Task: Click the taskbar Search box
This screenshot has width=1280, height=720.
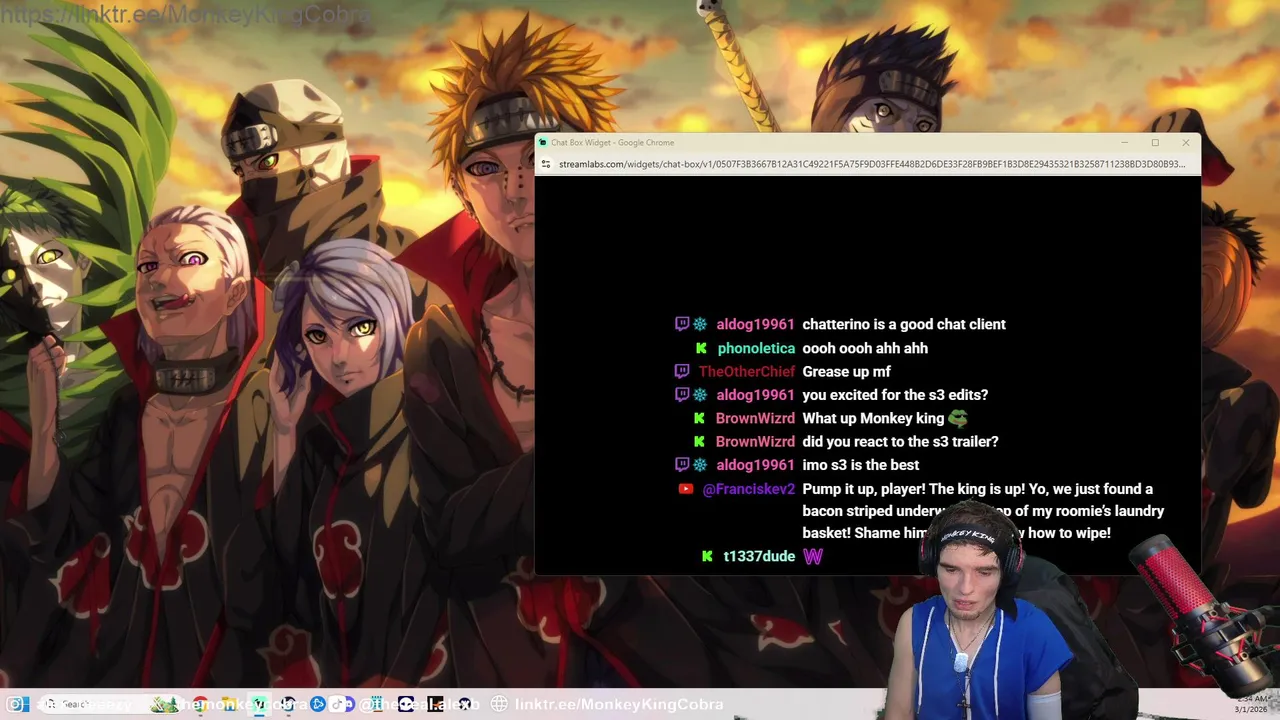Action: tap(112, 704)
